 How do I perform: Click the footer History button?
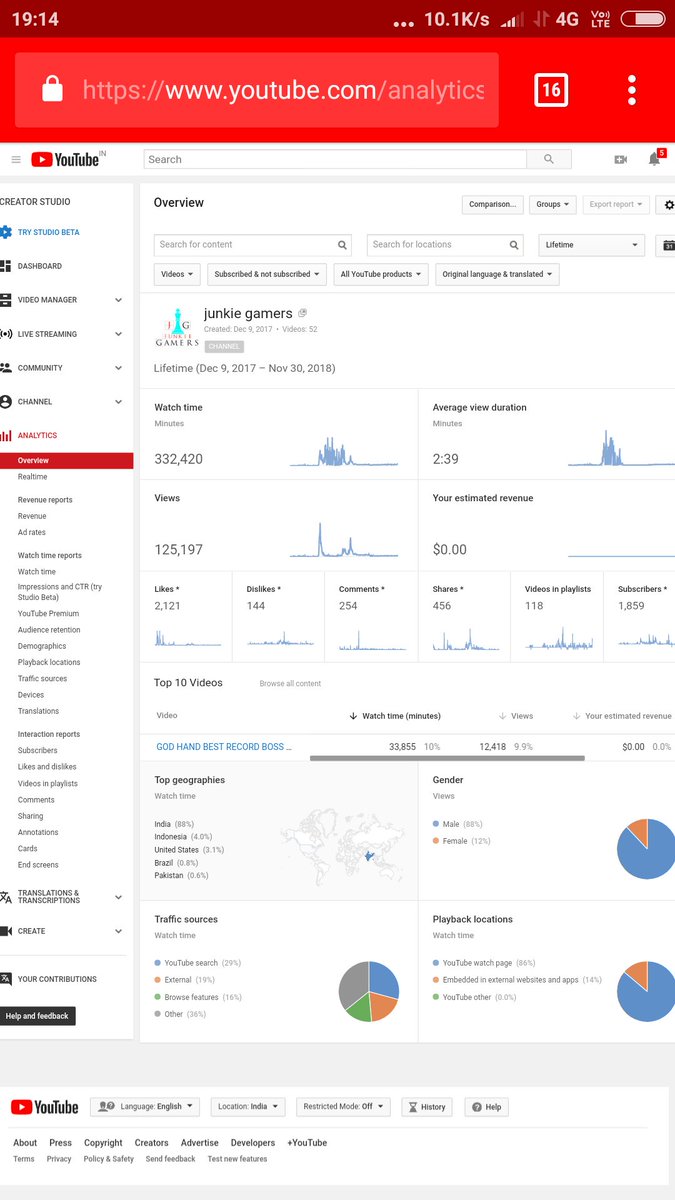pyautogui.click(x=427, y=1107)
